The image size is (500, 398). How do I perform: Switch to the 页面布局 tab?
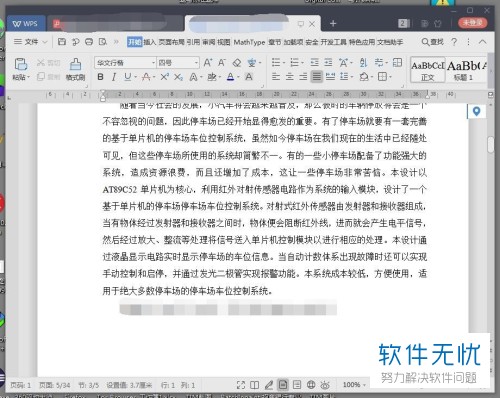click(171, 42)
